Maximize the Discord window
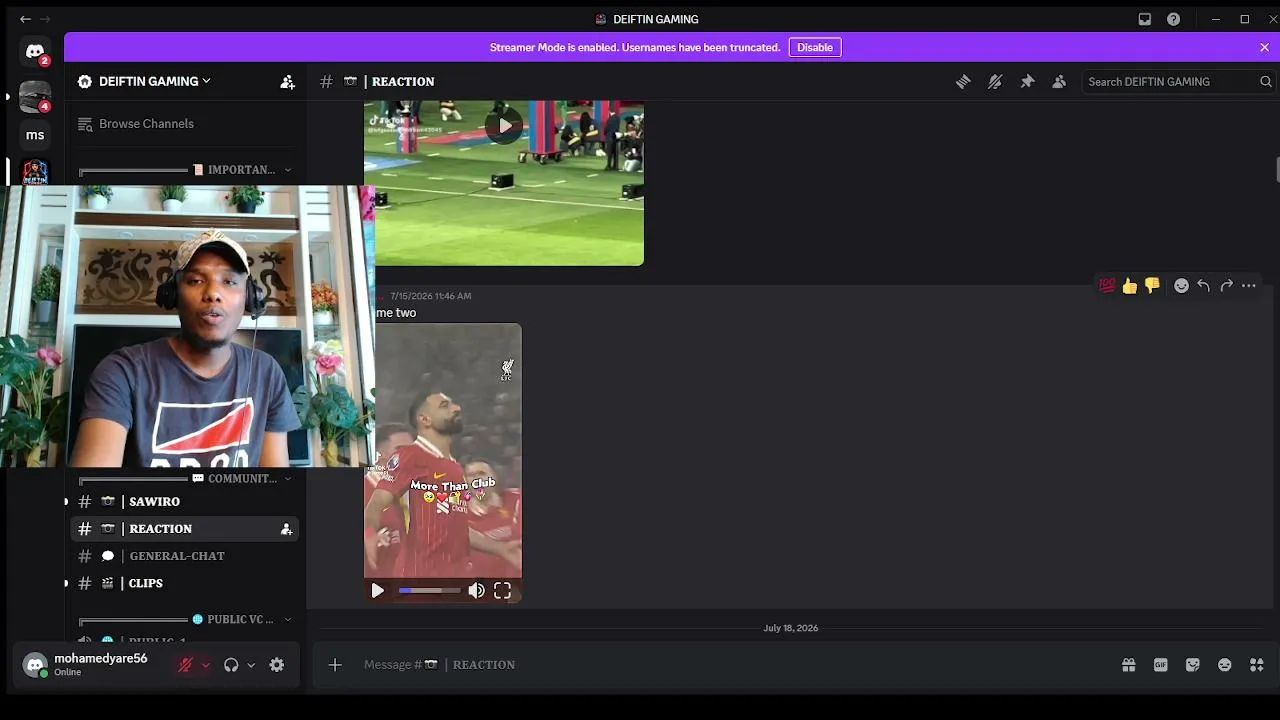 click(x=1245, y=19)
